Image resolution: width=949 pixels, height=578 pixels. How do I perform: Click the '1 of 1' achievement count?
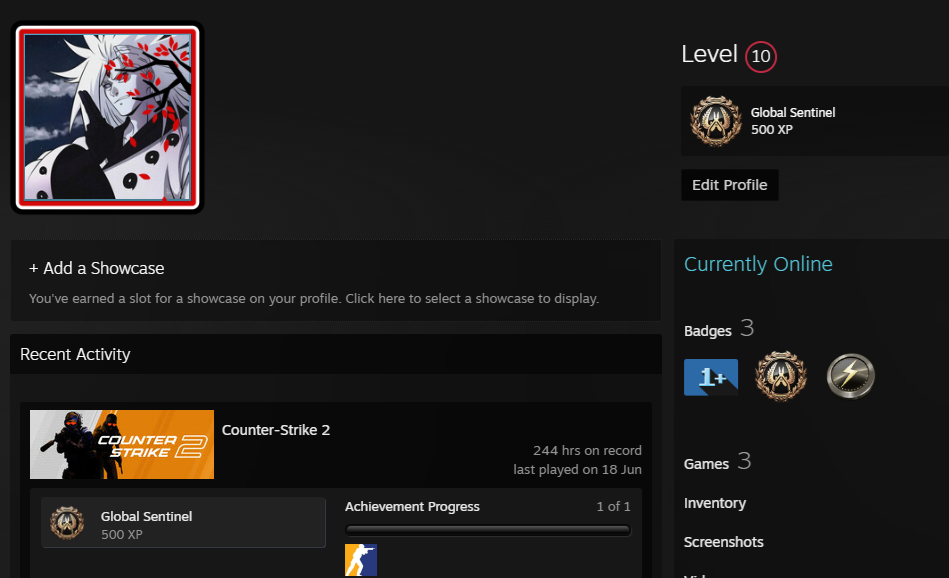point(614,507)
